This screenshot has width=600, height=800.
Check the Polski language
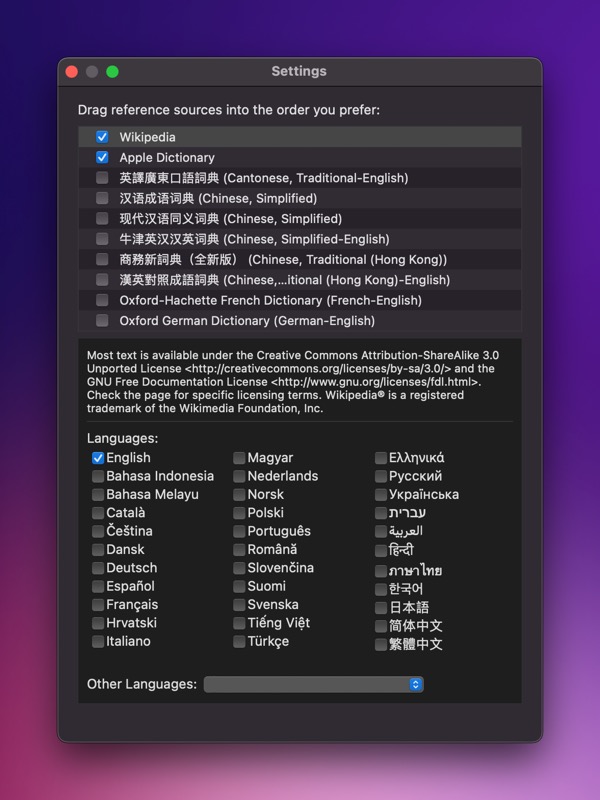(x=239, y=513)
